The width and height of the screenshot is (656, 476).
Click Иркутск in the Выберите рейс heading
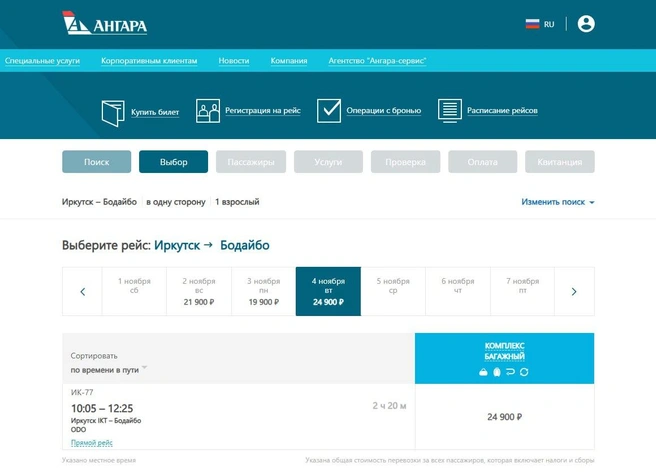177,245
